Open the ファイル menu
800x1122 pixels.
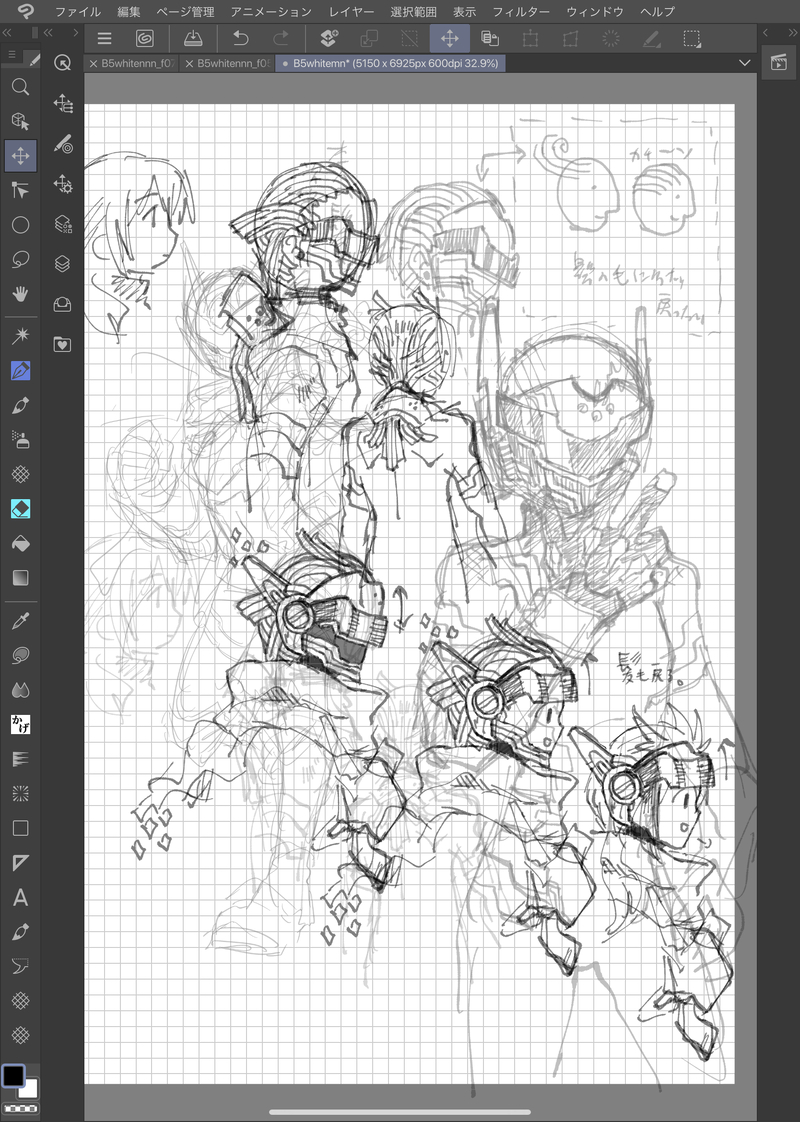[78, 11]
